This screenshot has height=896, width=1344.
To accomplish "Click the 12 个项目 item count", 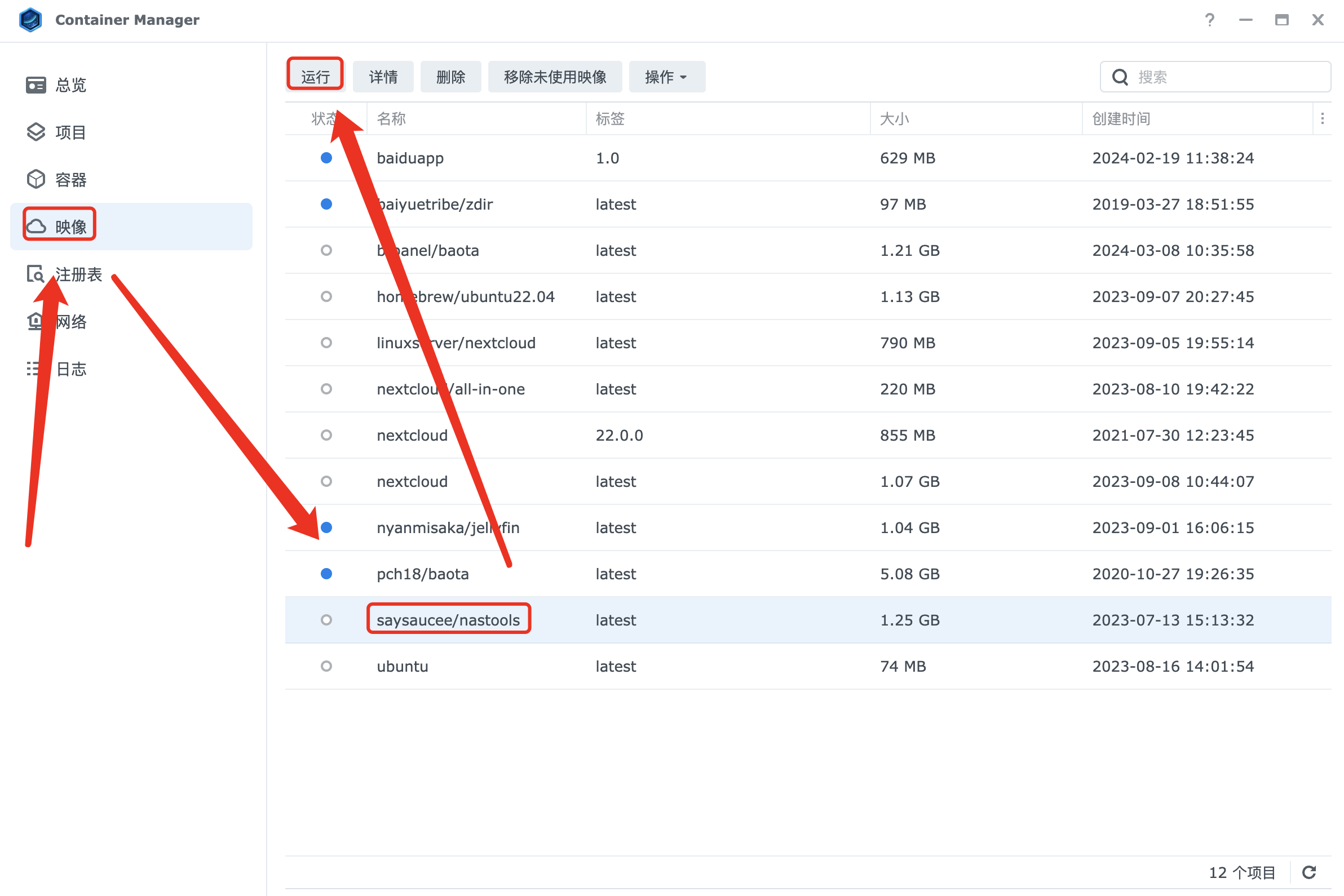I will 1241,872.
